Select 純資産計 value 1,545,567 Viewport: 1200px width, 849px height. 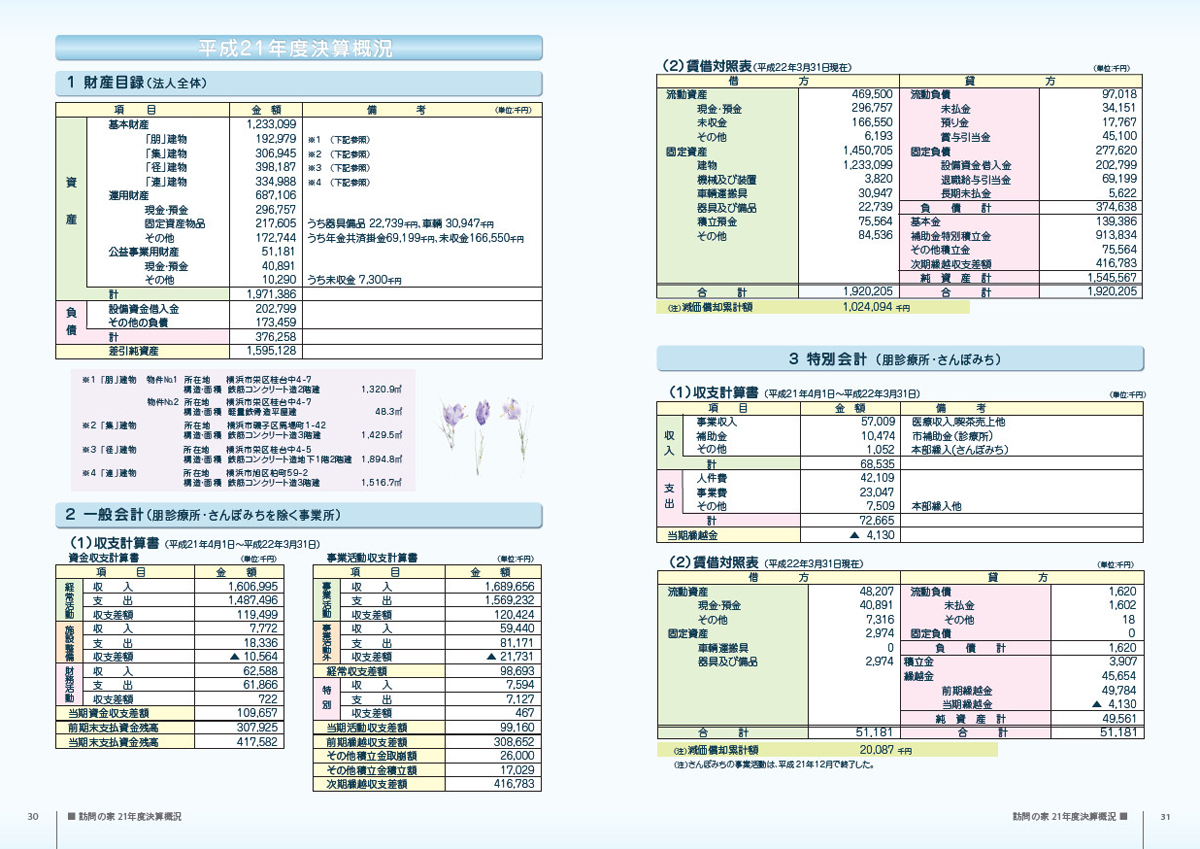[1111, 278]
